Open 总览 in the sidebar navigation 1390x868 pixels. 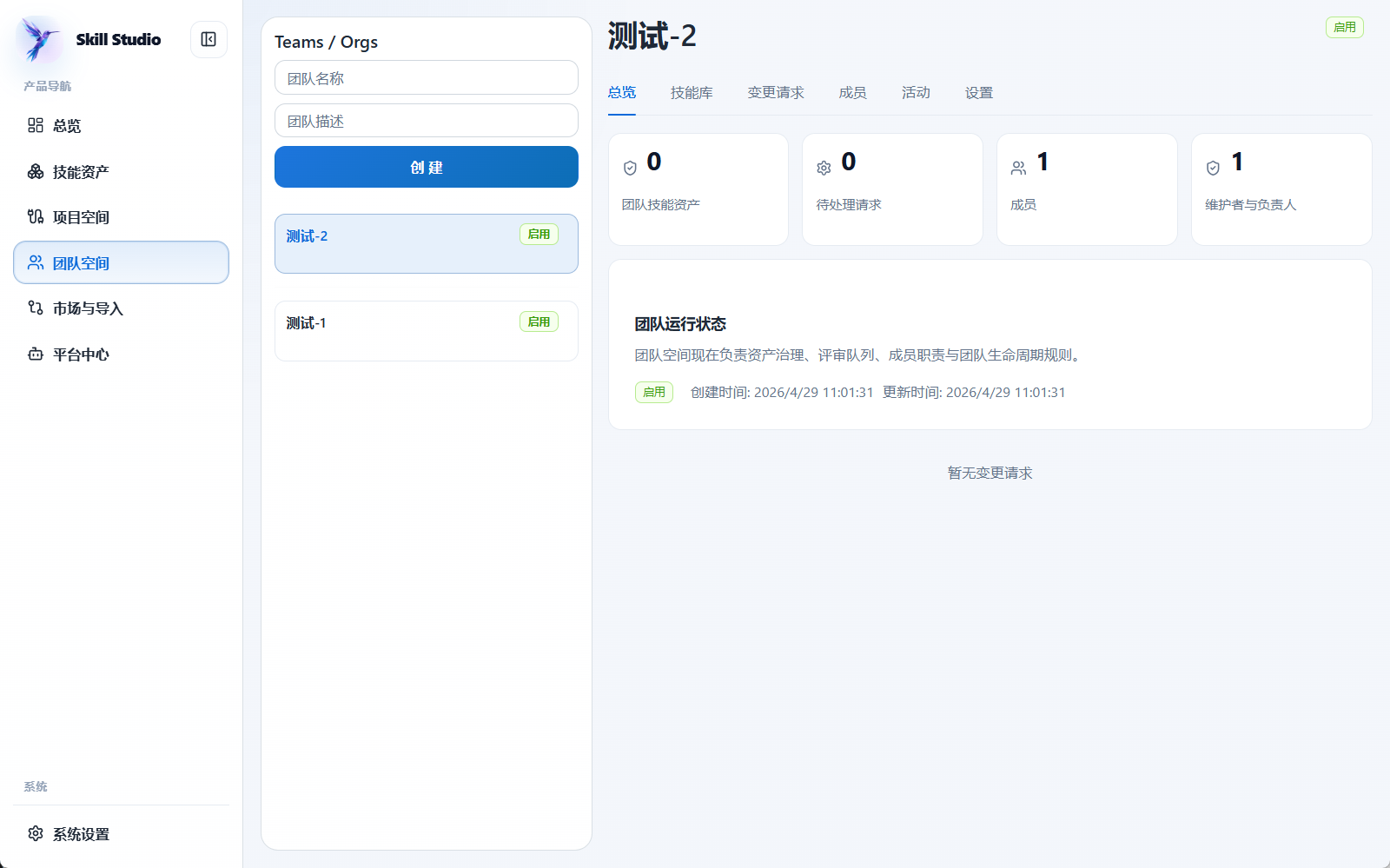tap(121, 125)
